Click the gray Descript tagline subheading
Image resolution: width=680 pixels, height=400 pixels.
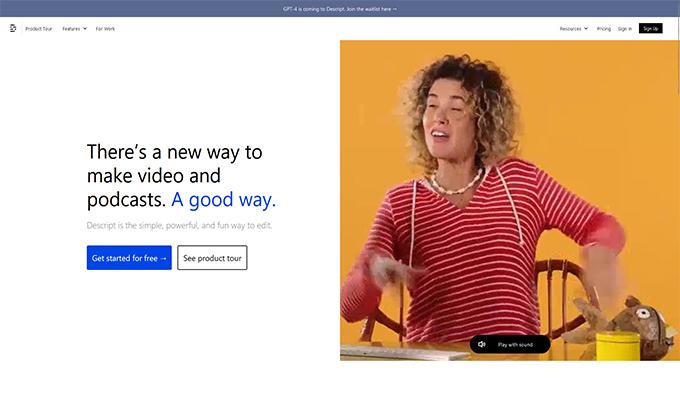point(179,226)
